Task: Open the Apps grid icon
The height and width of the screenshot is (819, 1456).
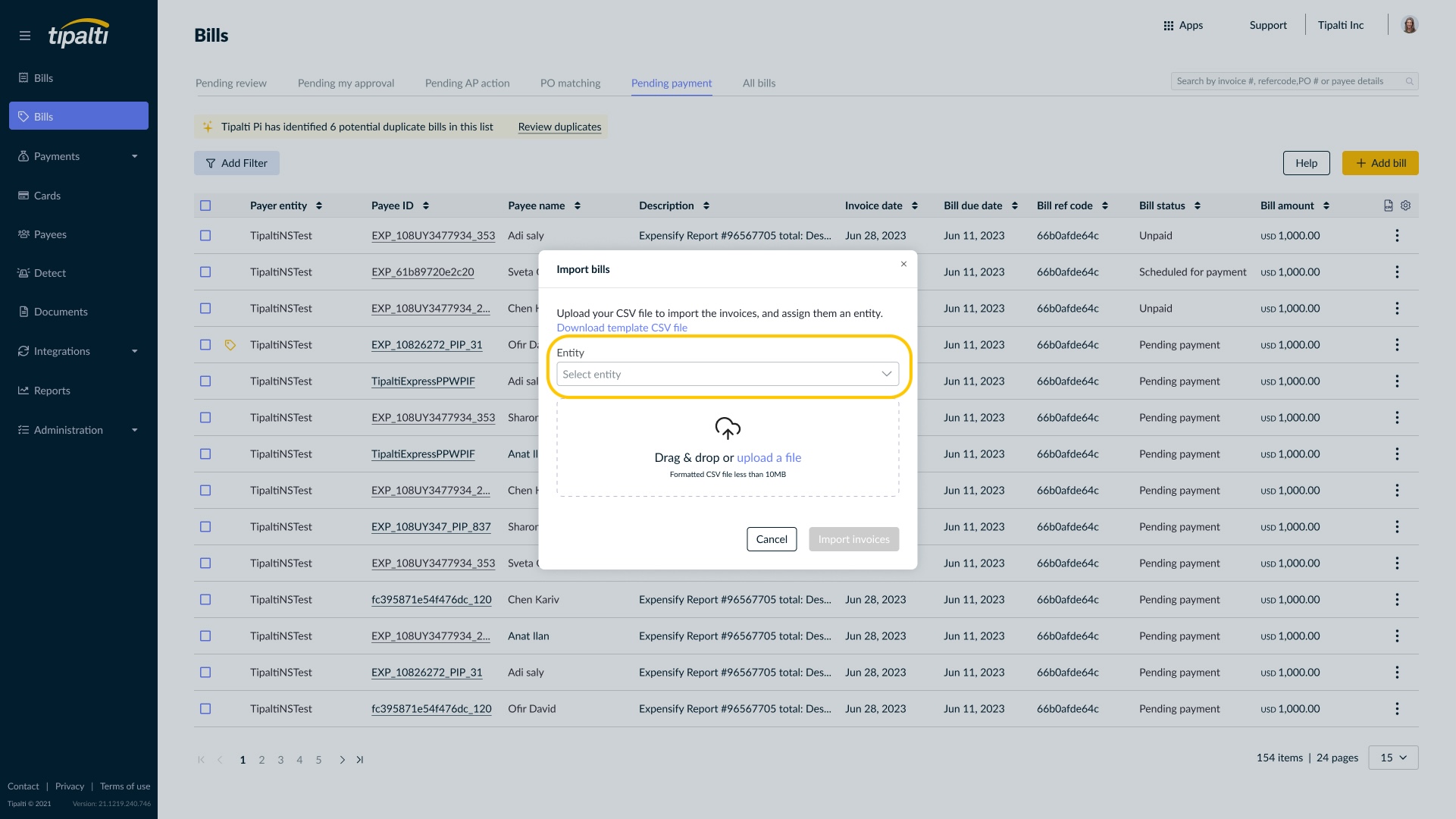Action: [x=1169, y=25]
